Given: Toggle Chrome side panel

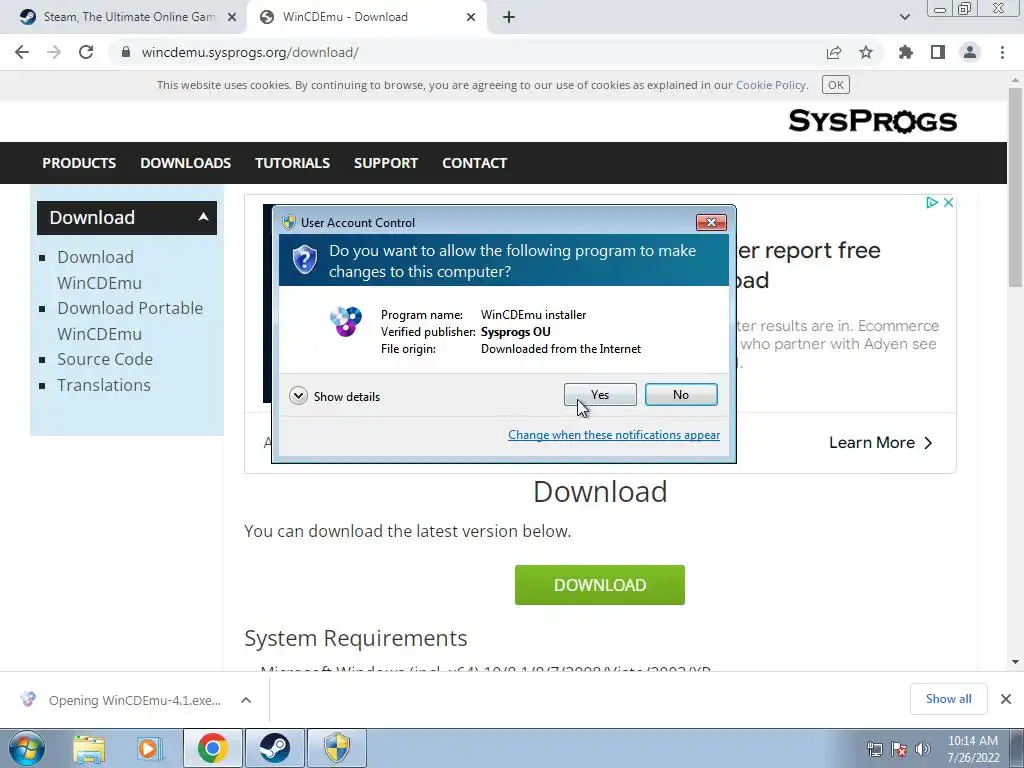Looking at the screenshot, I should (x=938, y=52).
